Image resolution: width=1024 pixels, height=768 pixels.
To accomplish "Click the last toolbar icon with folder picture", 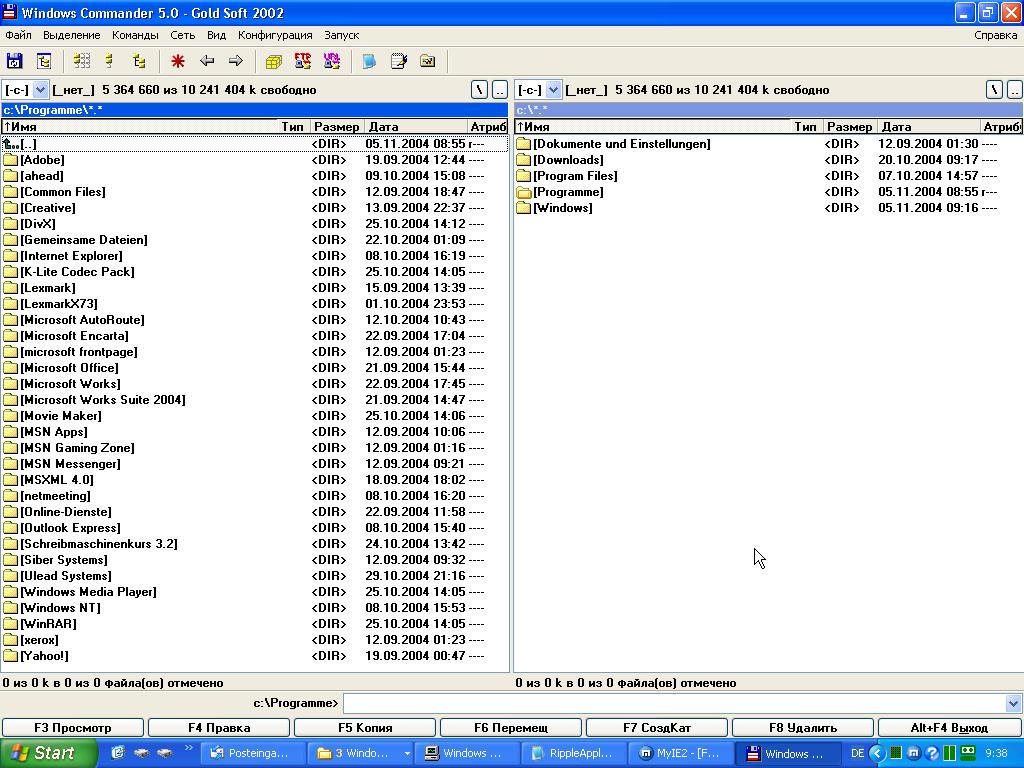I will [428, 61].
